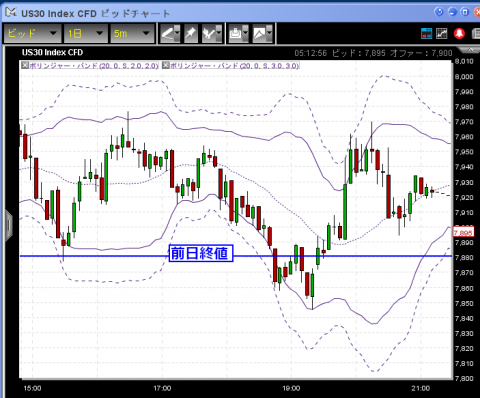This screenshot has width=480, height=398.
Task: Open the red alert bell icon
Action: tap(459, 33)
